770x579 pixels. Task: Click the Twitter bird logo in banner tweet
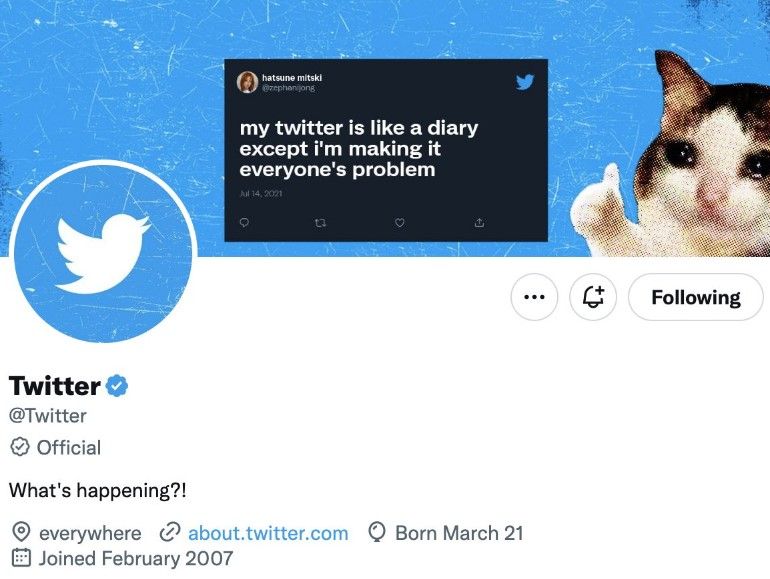click(x=525, y=82)
